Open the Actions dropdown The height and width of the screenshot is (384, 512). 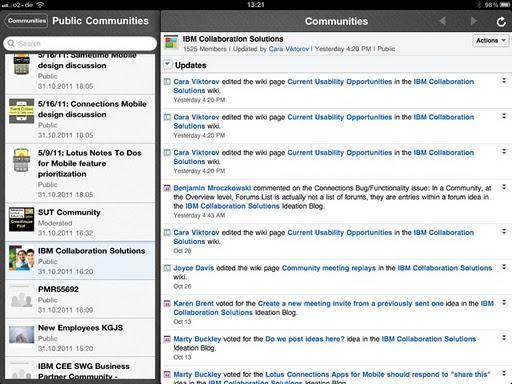[x=490, y=41]
